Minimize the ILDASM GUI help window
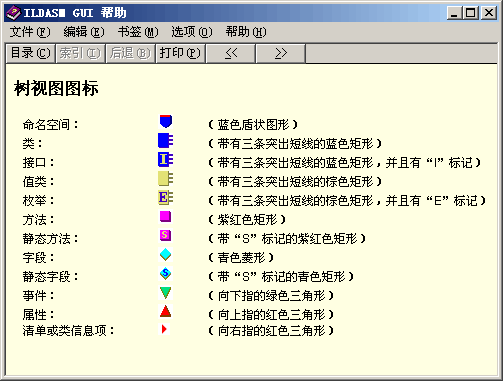The height and width of the screenshot is (381, 503). (x=454, y=13)
